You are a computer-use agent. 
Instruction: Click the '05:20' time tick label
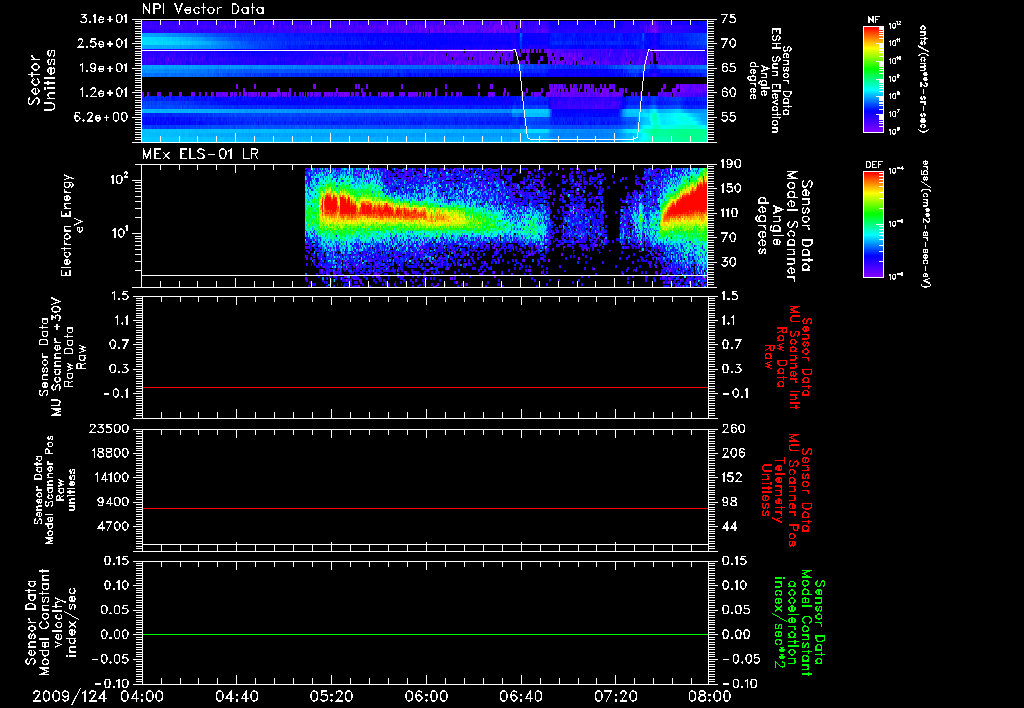[332, 696]
